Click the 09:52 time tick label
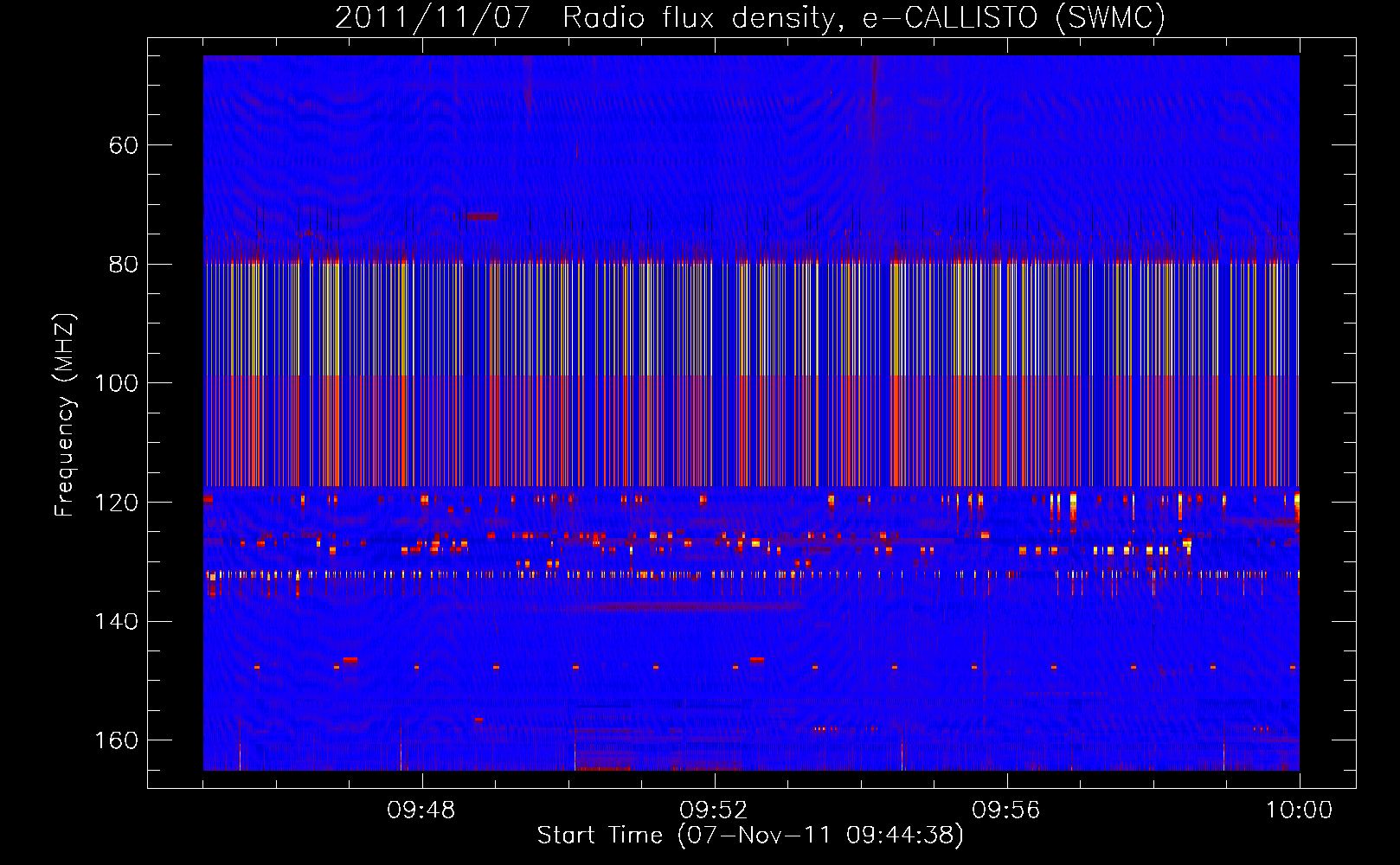This screenshot has height=865, width=1400. click(x=714, y=811)
